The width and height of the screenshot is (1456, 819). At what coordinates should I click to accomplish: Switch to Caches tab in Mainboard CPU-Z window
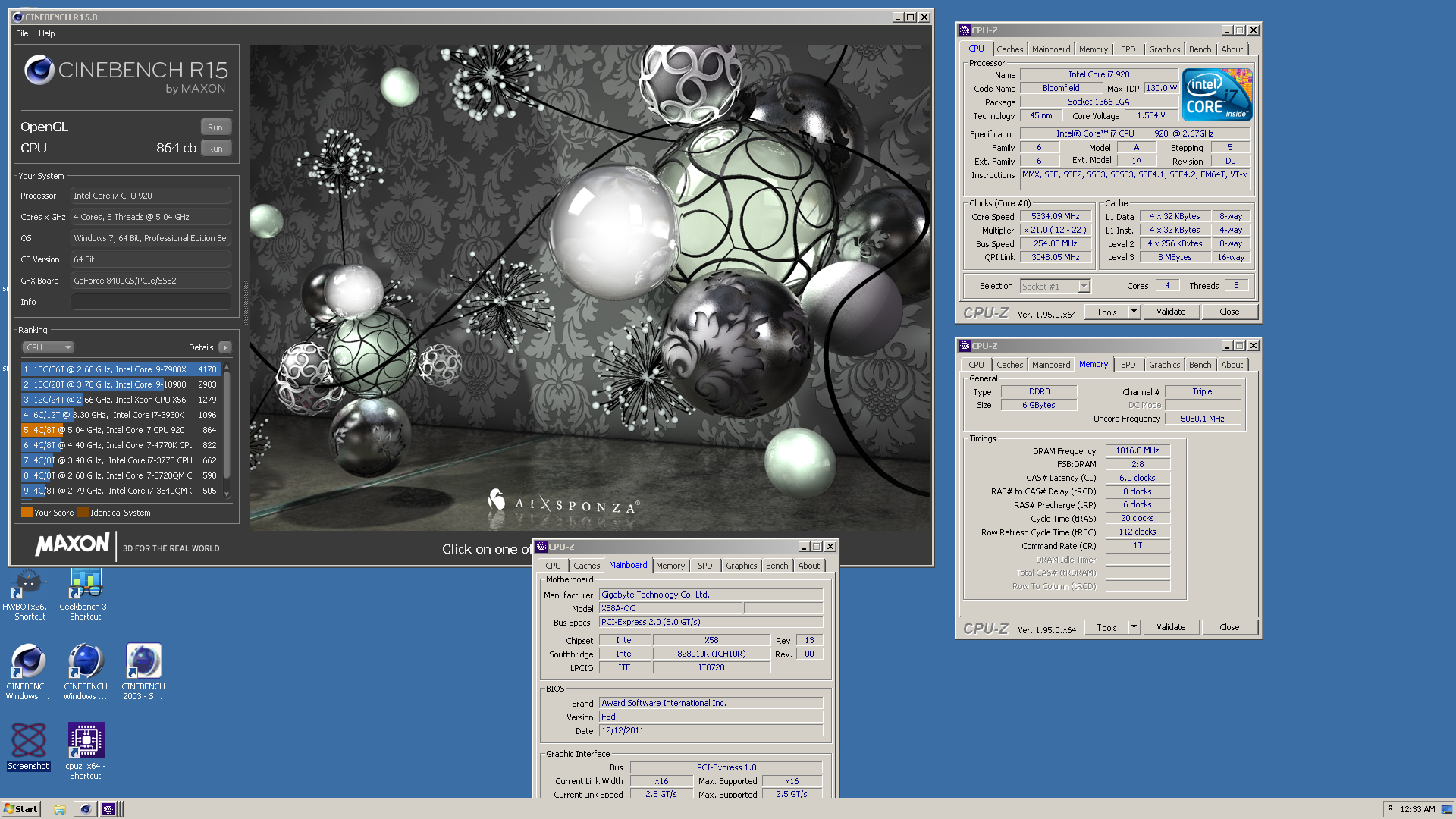pos(586,566)
